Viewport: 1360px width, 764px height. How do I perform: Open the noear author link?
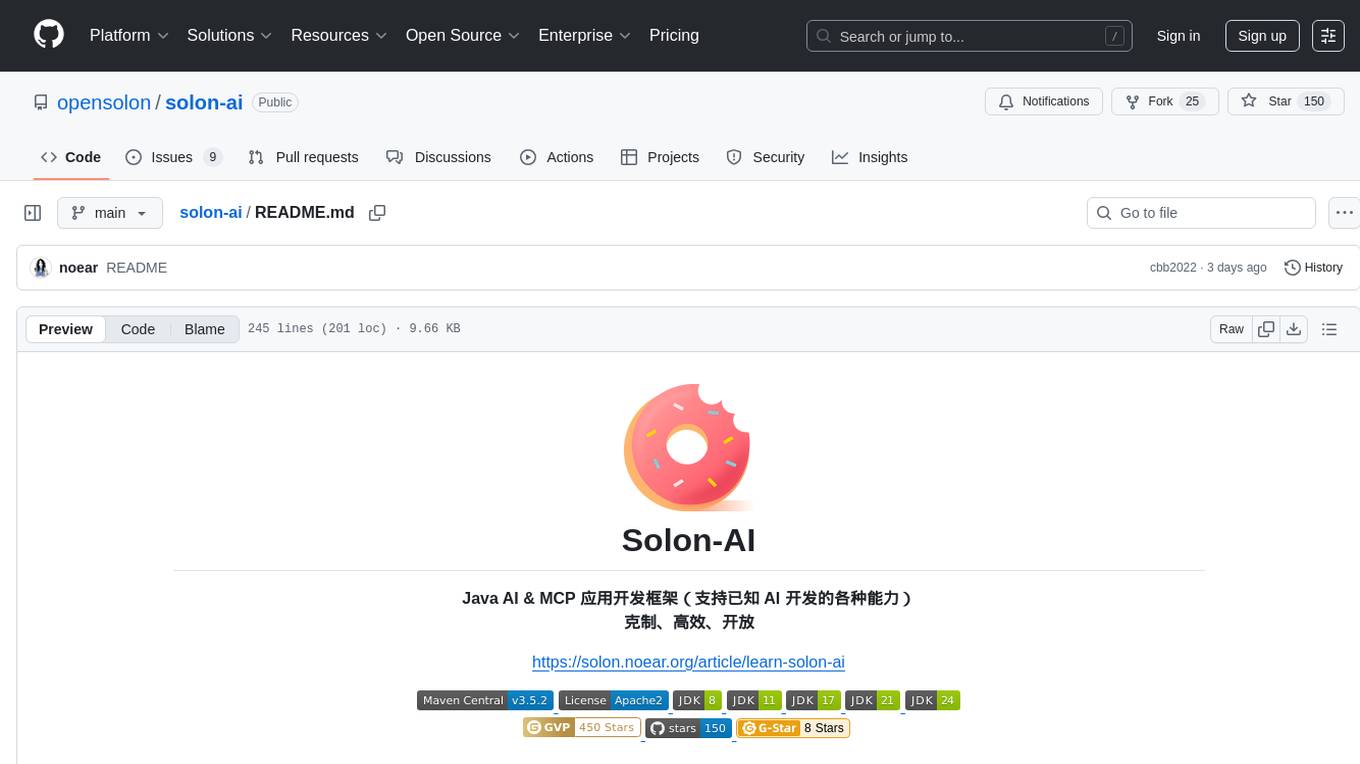[79, 268]
